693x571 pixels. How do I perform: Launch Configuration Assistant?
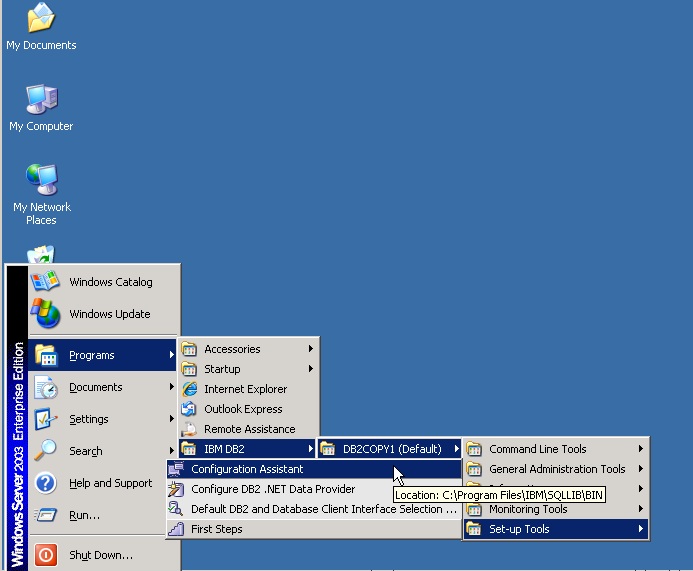314,469
